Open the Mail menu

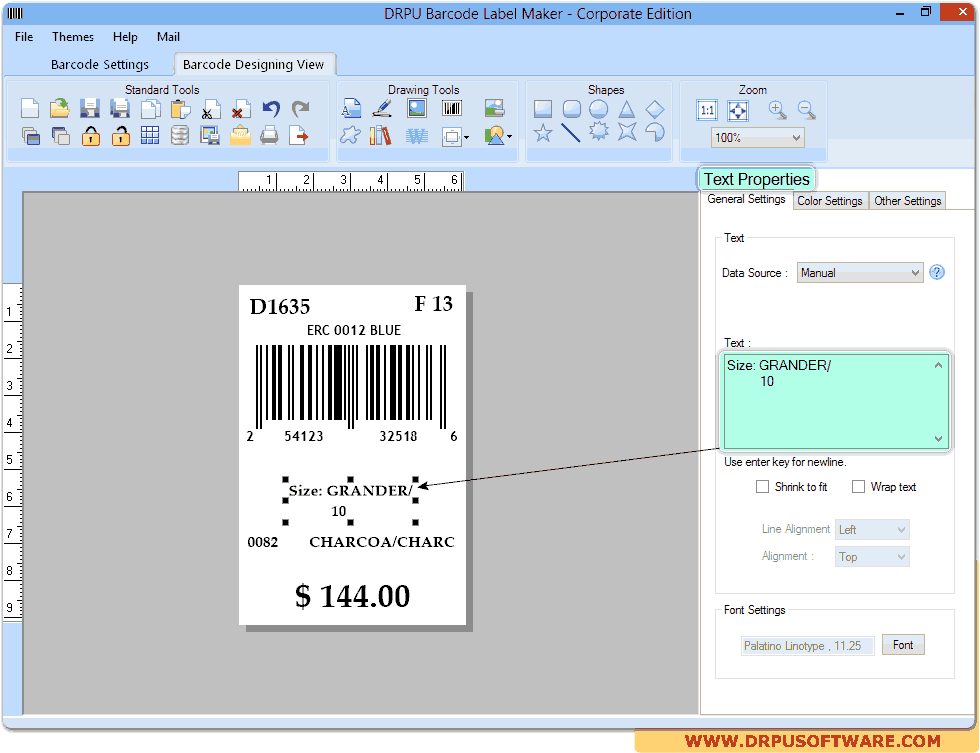[x=168, y=37]
